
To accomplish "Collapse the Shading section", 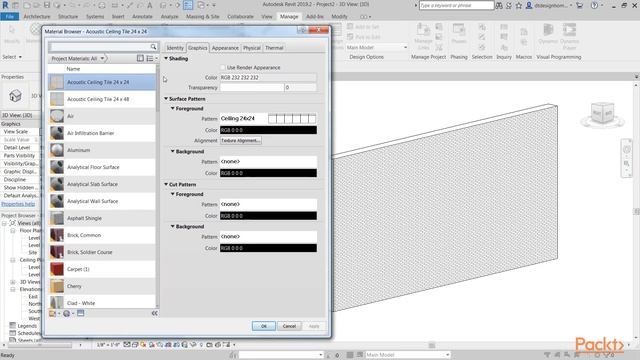I will (x=166, y=58).
